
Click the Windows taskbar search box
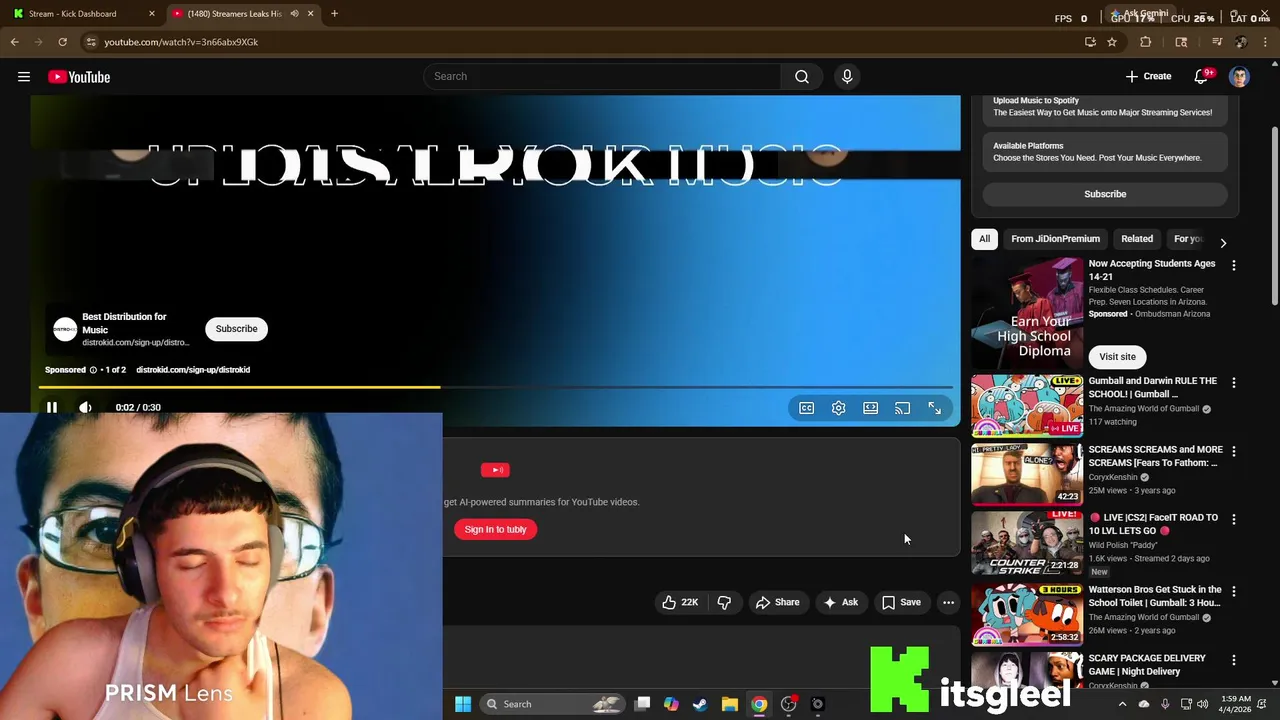tap(553, 704)
